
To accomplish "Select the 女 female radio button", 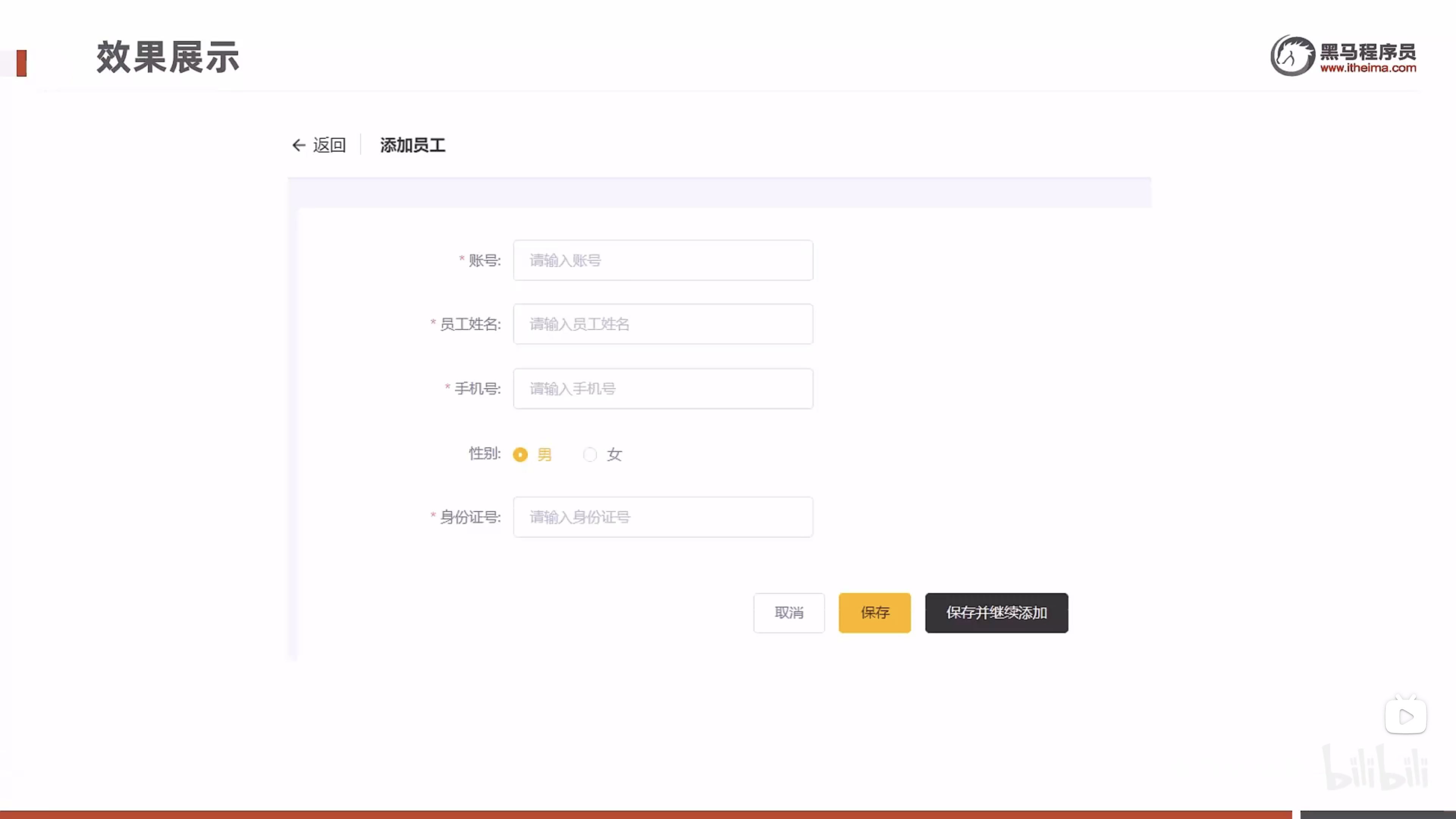I will point(590,455).
